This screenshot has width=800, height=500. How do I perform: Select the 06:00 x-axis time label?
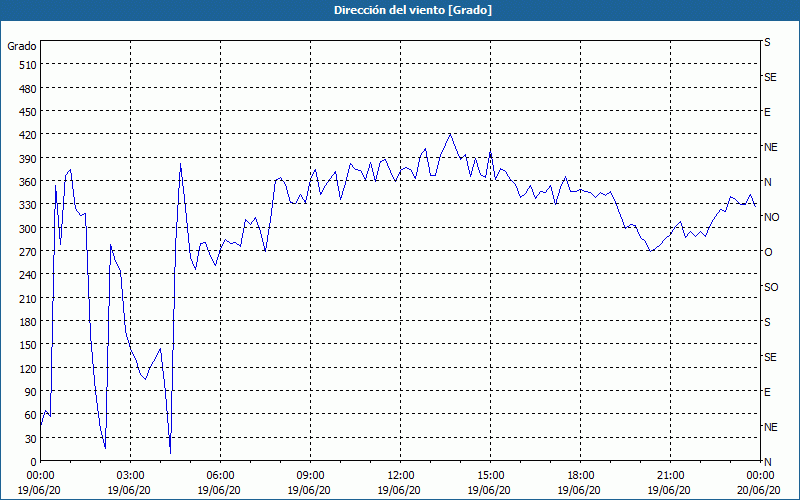click(220, 476)
